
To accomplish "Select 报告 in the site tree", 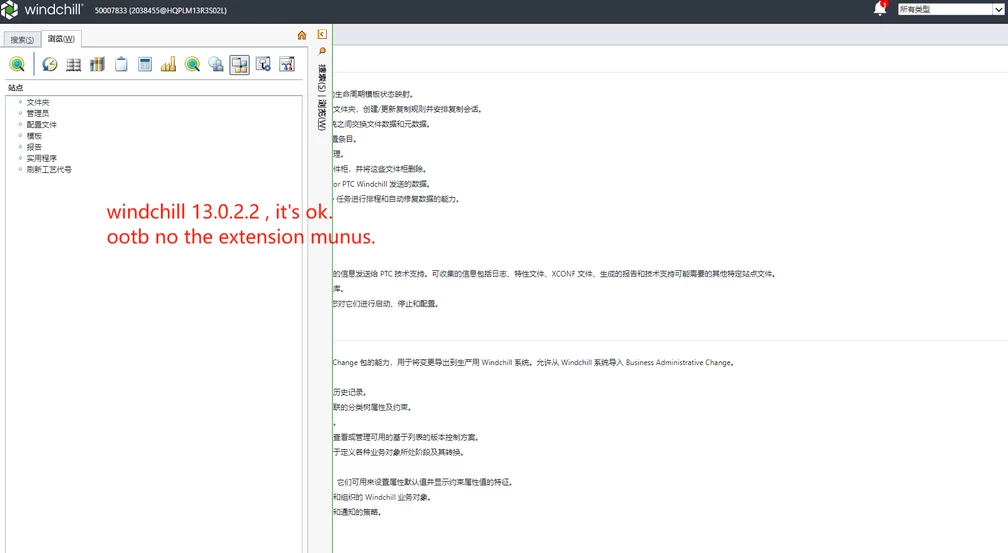I will pyautogui.click(x=34, y=147).
